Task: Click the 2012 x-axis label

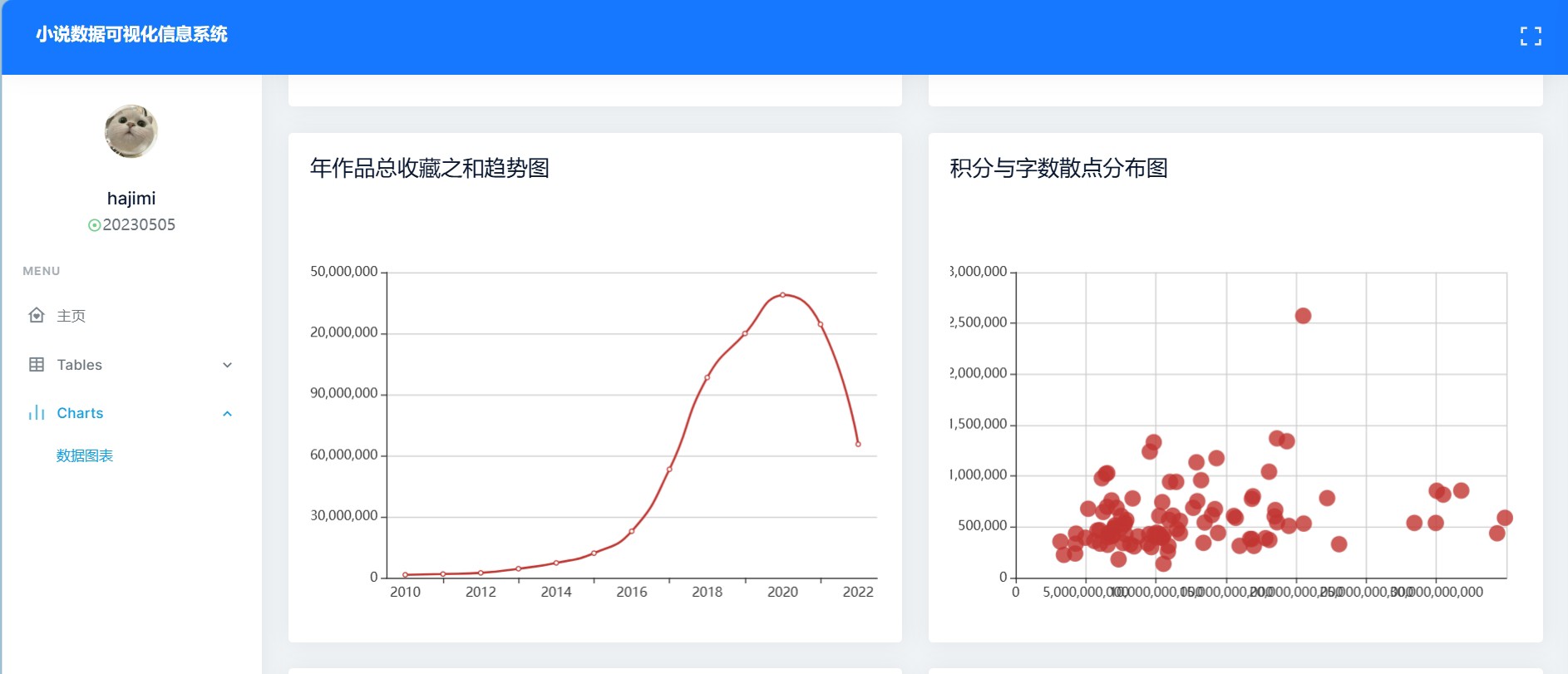Action: click(481, 592)
